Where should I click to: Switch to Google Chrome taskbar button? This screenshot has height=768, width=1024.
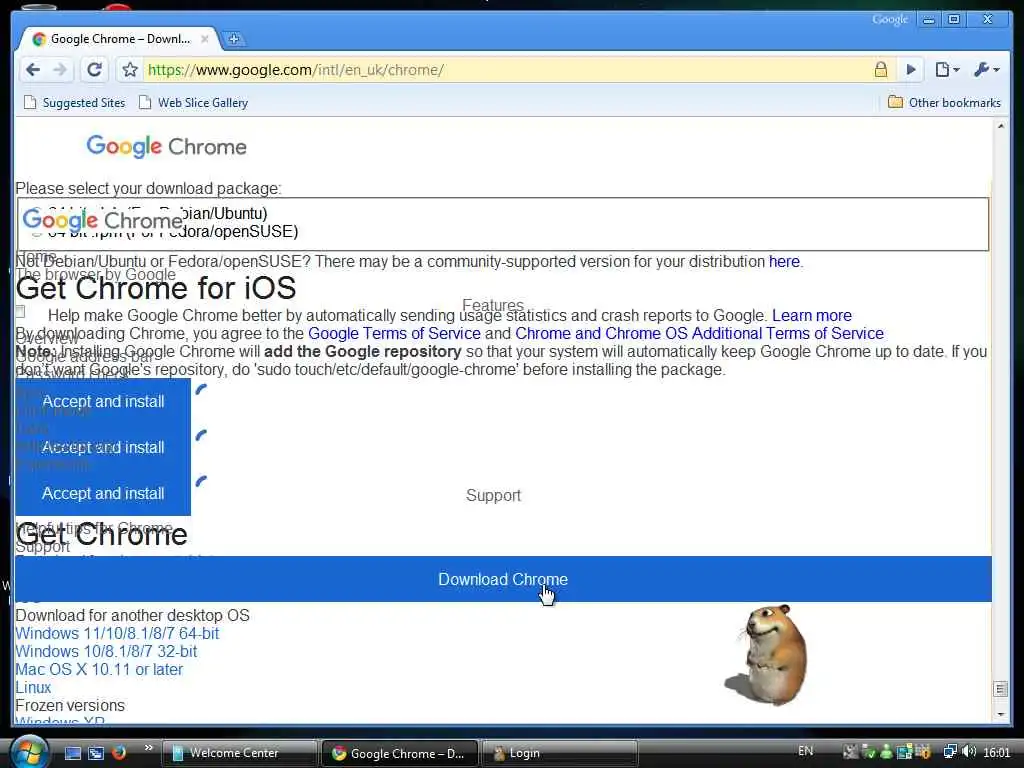point(400,753)
